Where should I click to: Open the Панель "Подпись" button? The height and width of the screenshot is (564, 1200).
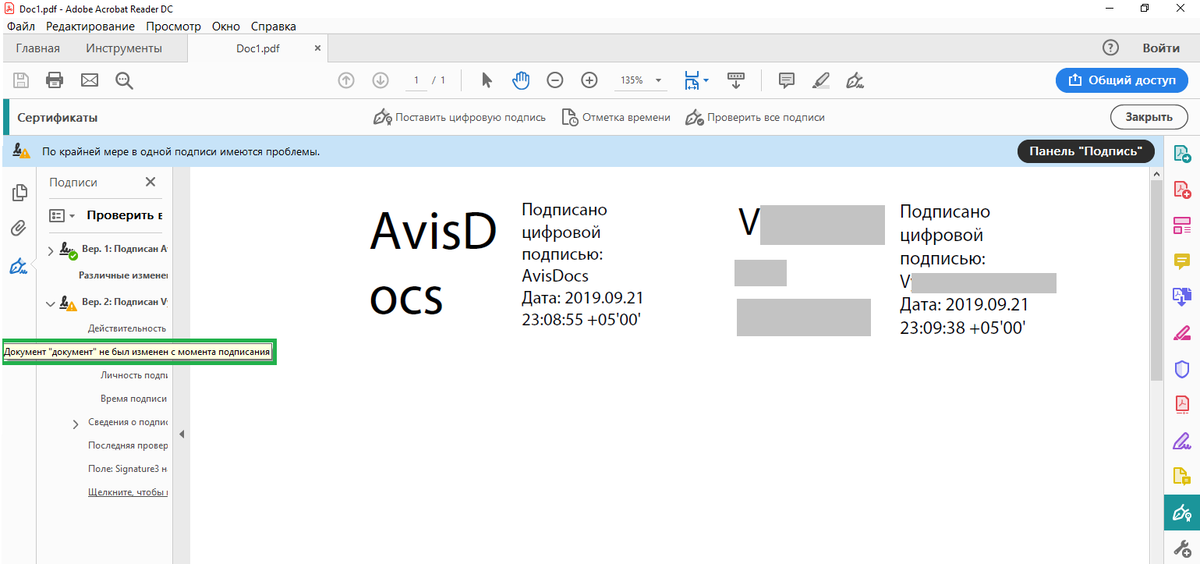pyautogui.click(x=1085, y=151)
